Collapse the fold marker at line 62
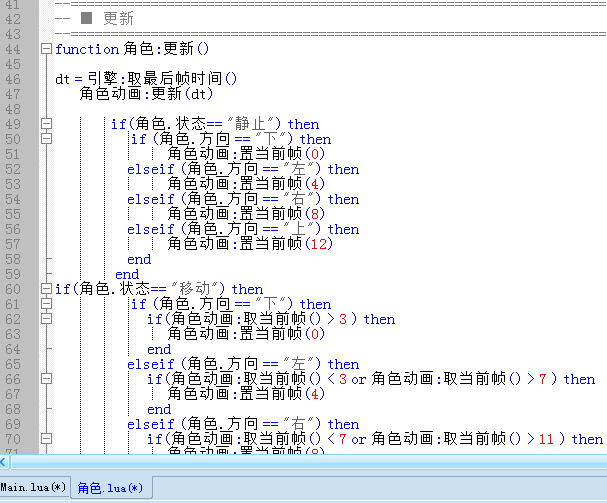The image size is (607, 503). pos(46,319)
